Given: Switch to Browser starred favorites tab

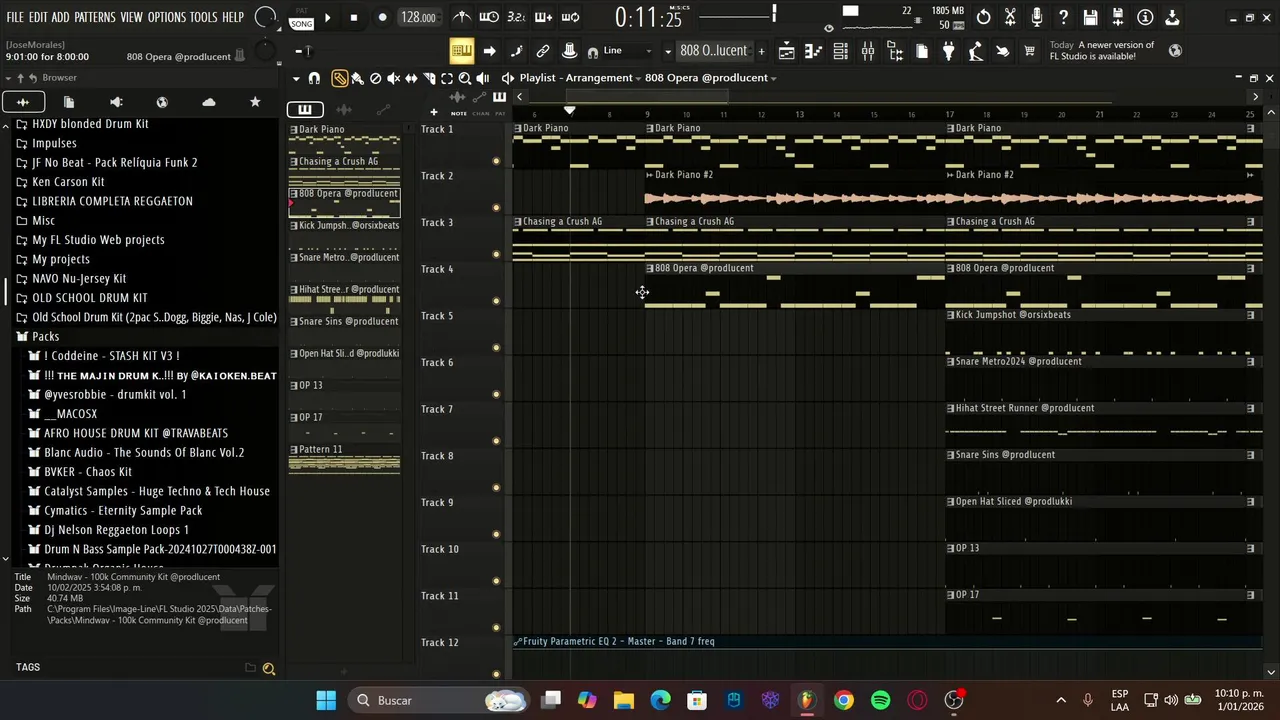Looking at the screenshot, I should [x=255, y=102].
